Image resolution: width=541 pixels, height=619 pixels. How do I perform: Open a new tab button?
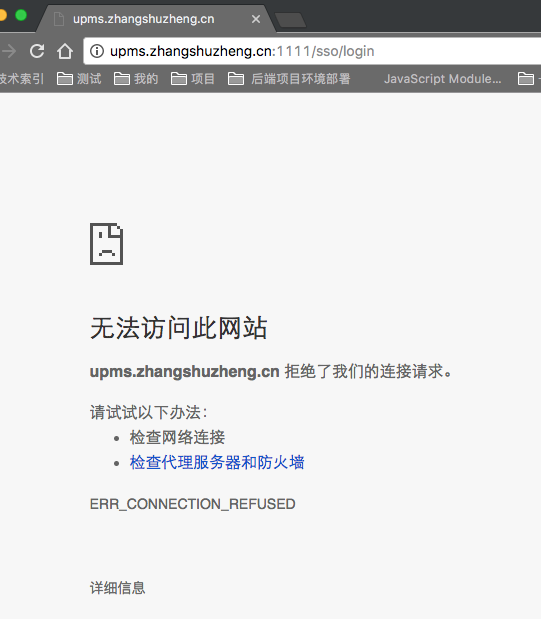290,20
